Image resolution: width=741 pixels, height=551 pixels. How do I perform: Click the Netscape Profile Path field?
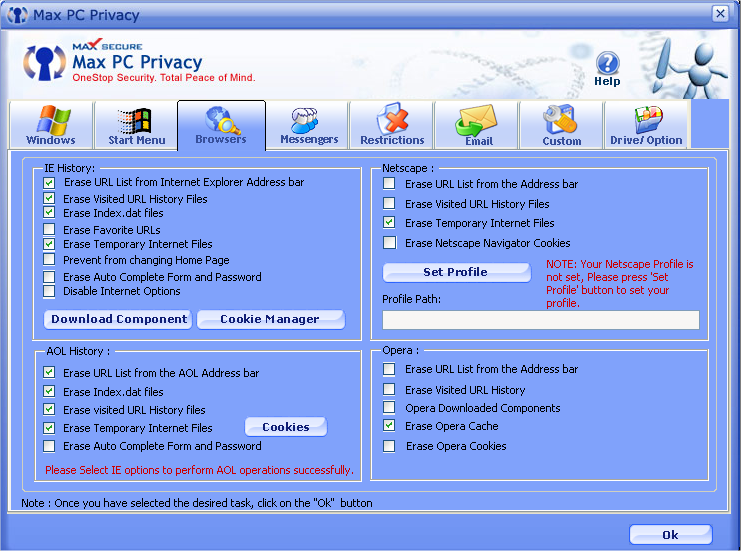coord(541,320)
